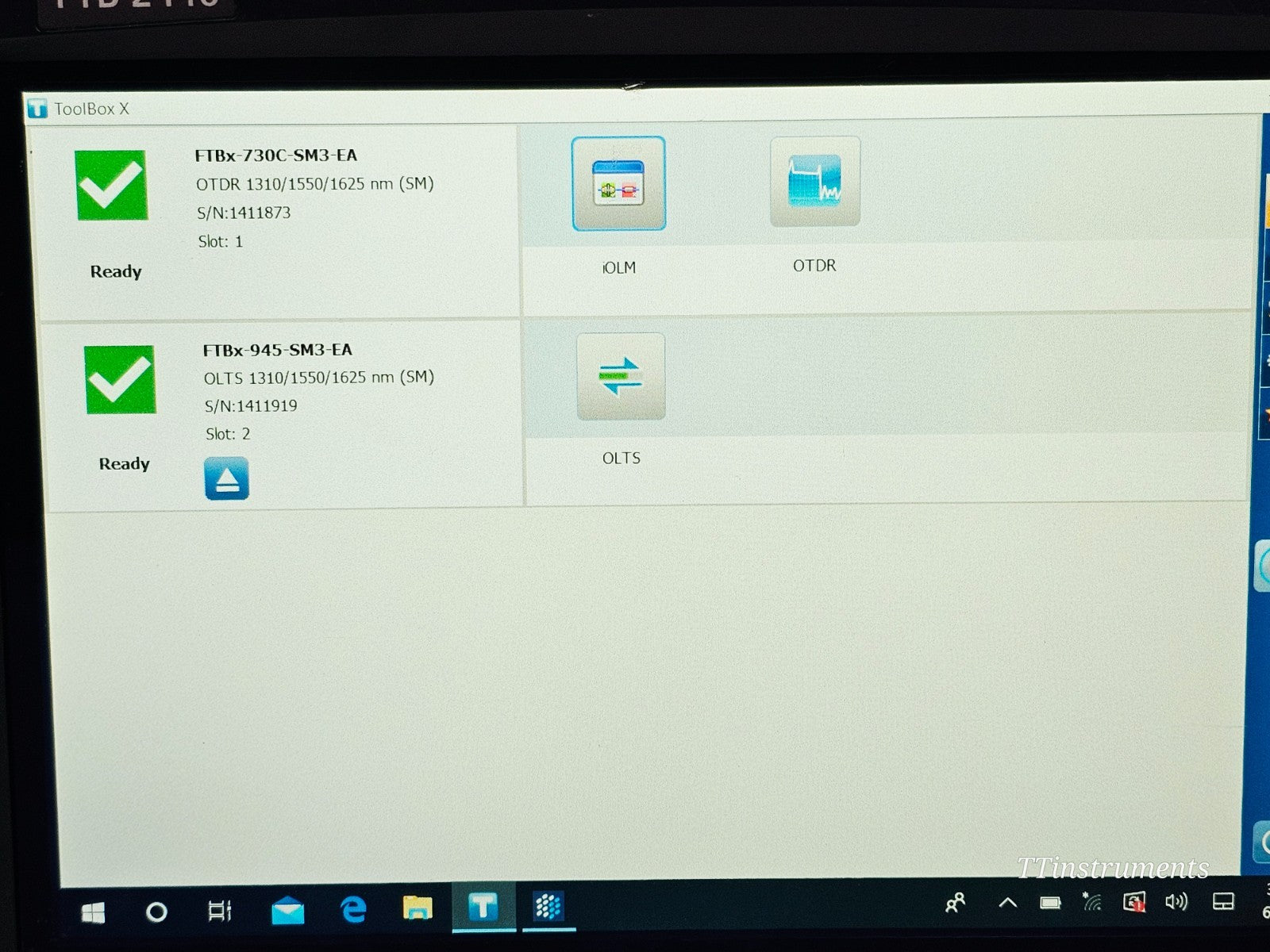Click the Slot: 2 label
Image resolution: width=1270 pixels, height=952 pixels.
[228, 434]
